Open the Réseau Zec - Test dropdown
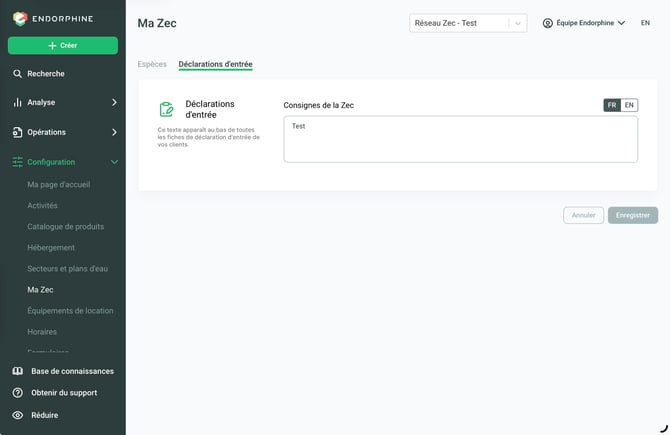The height and width of the screenshot is (435, 670). (x=468, y=23)
